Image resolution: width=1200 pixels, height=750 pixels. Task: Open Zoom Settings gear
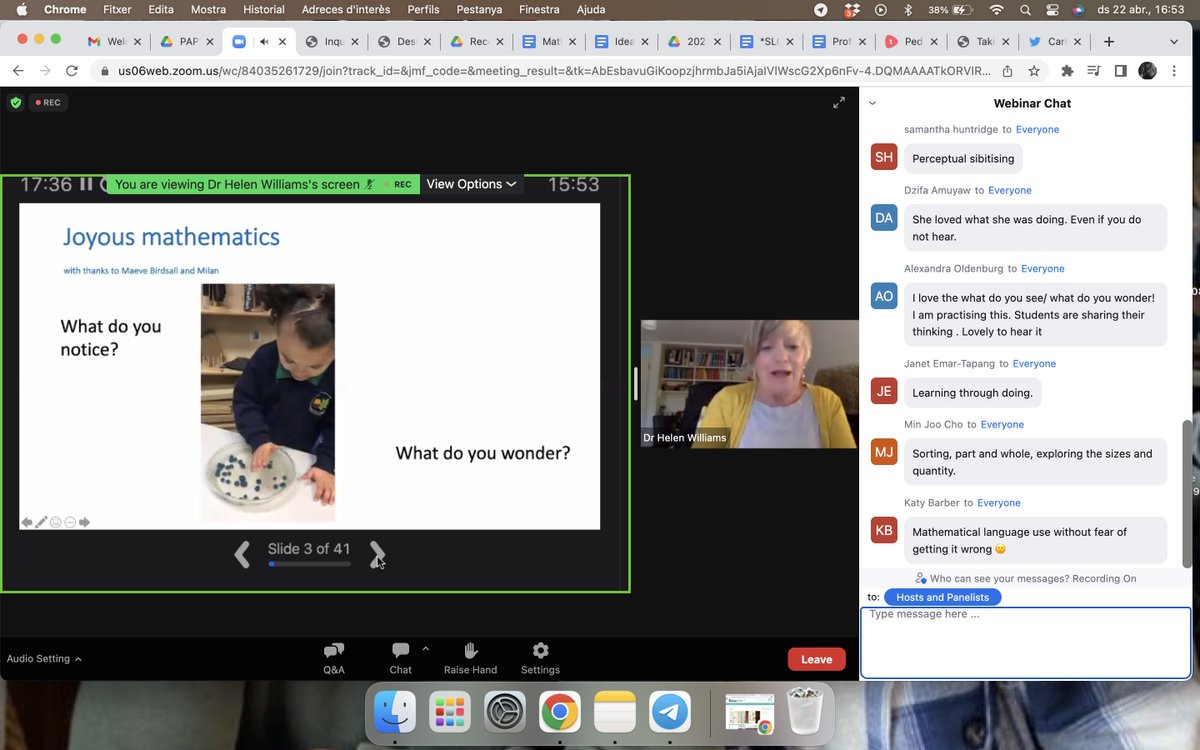540,658
